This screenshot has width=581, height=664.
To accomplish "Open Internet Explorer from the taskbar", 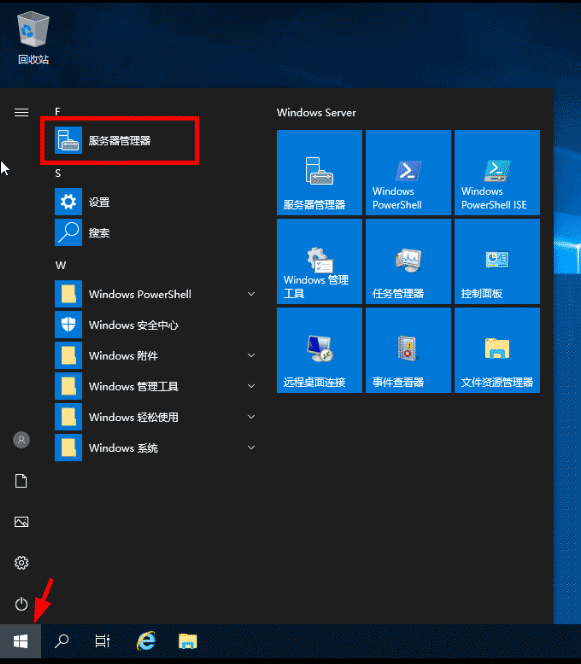I will (146, 641).
